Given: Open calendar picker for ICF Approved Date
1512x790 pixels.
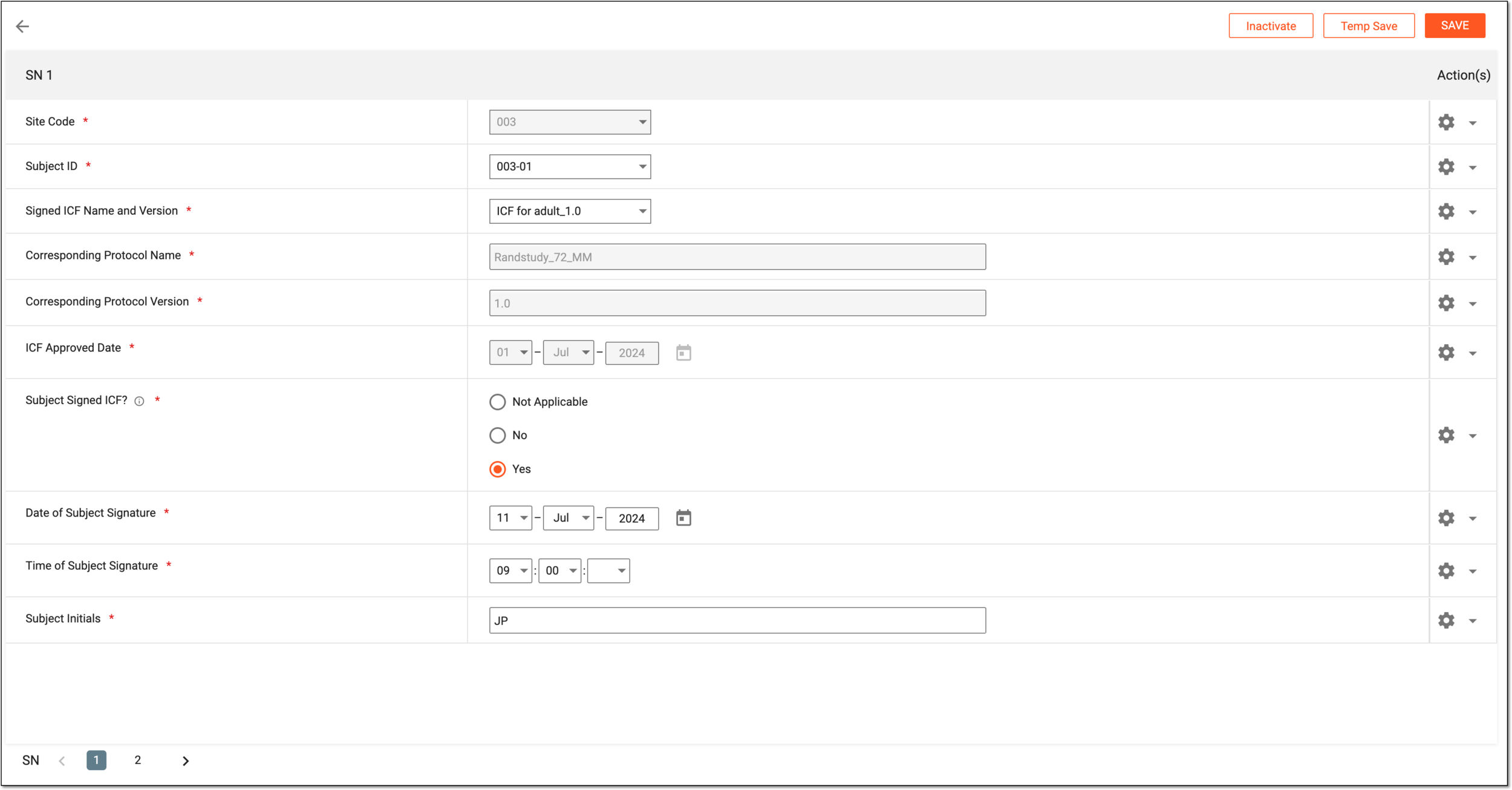Looking at the screenshot, I should (x=683, y=353).
